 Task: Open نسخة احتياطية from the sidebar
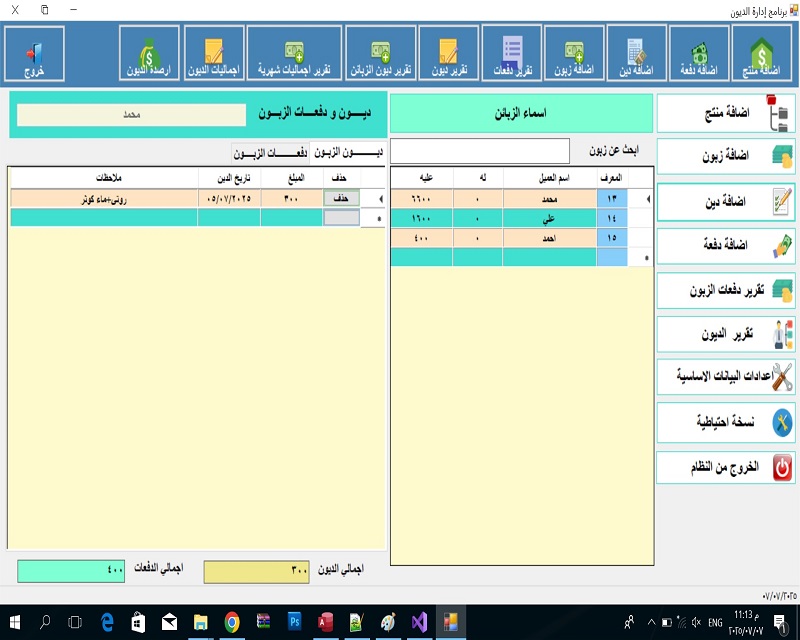(725, 423)
